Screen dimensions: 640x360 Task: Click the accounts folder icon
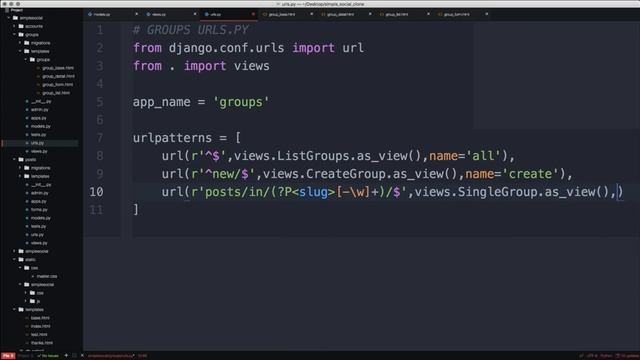pos(21,26)
